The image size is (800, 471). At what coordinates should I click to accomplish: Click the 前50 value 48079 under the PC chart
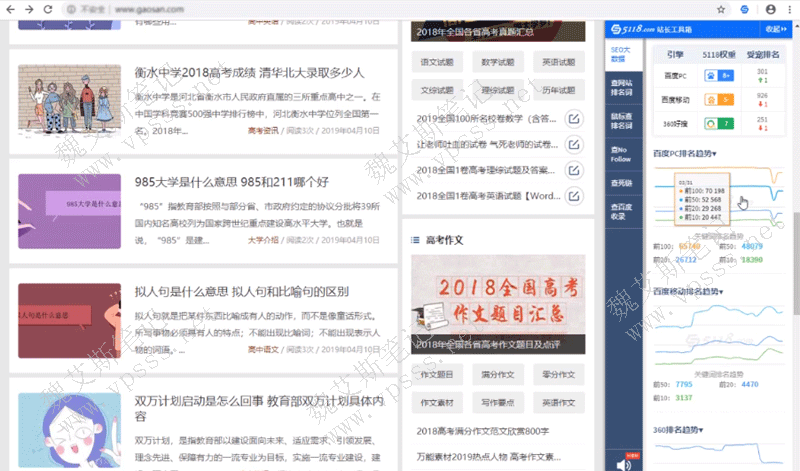click(752, 246)
